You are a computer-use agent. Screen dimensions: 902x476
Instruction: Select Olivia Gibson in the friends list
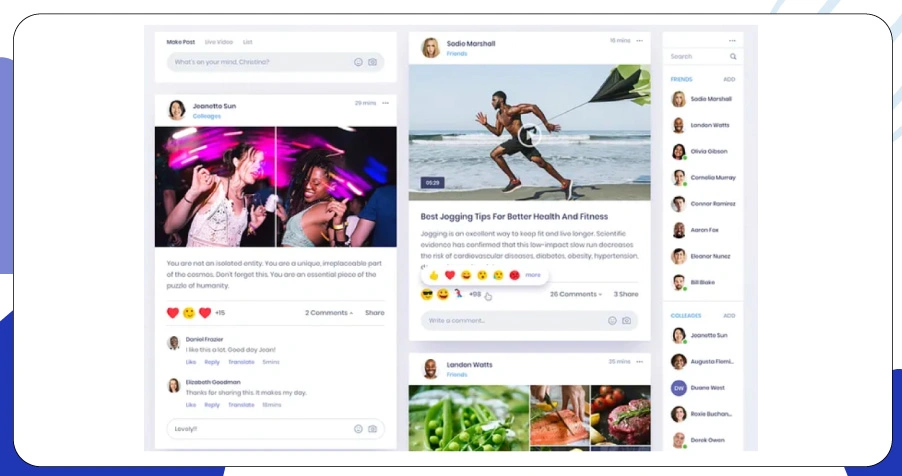[703, 151]
